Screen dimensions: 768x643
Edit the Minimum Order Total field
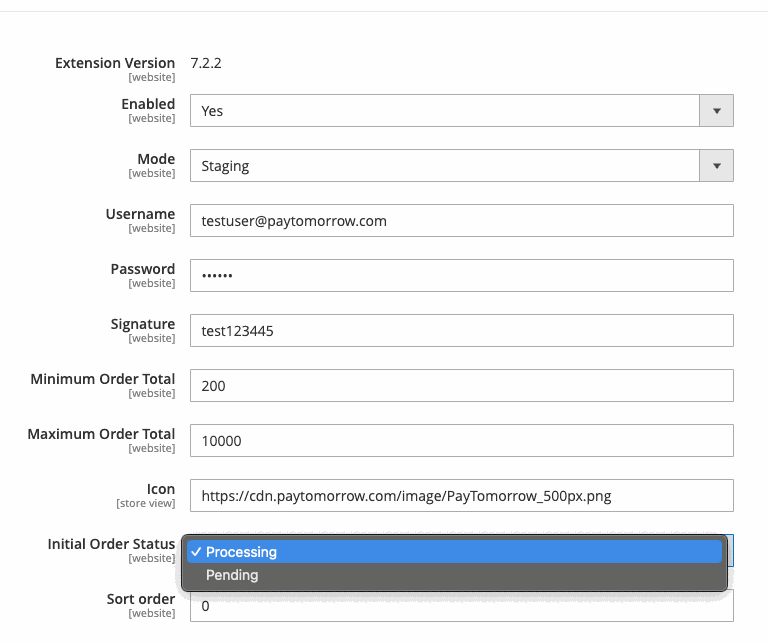(462, 385)
